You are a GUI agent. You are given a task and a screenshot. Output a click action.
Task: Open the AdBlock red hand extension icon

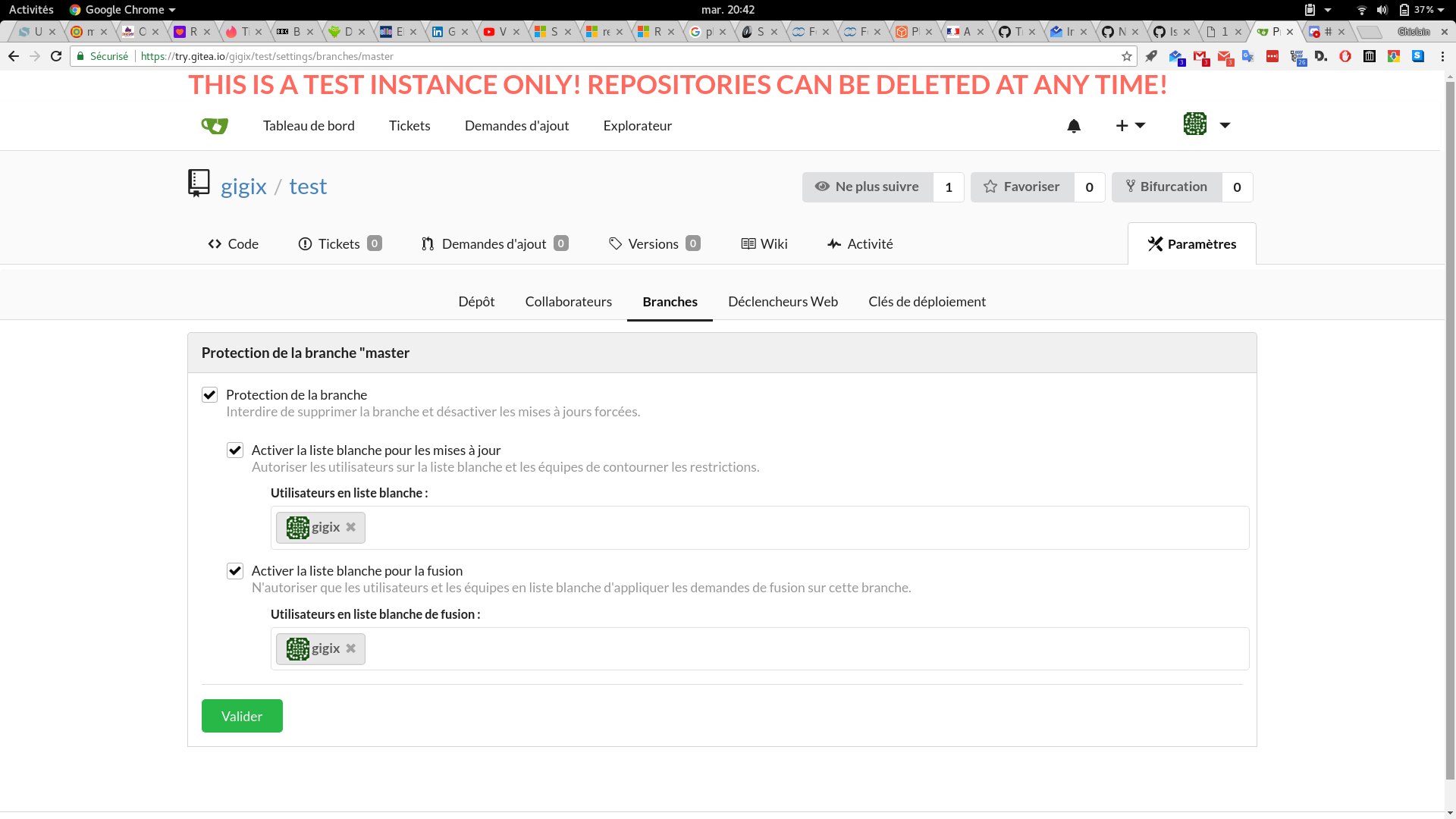[x=1345, y=56]
